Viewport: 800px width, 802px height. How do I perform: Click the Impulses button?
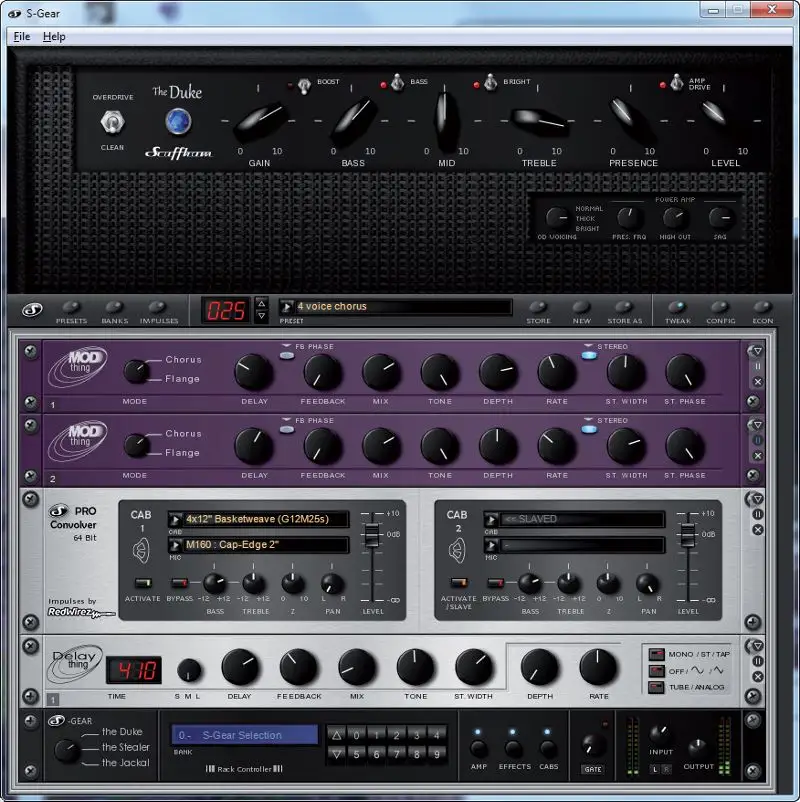point(158,307)
